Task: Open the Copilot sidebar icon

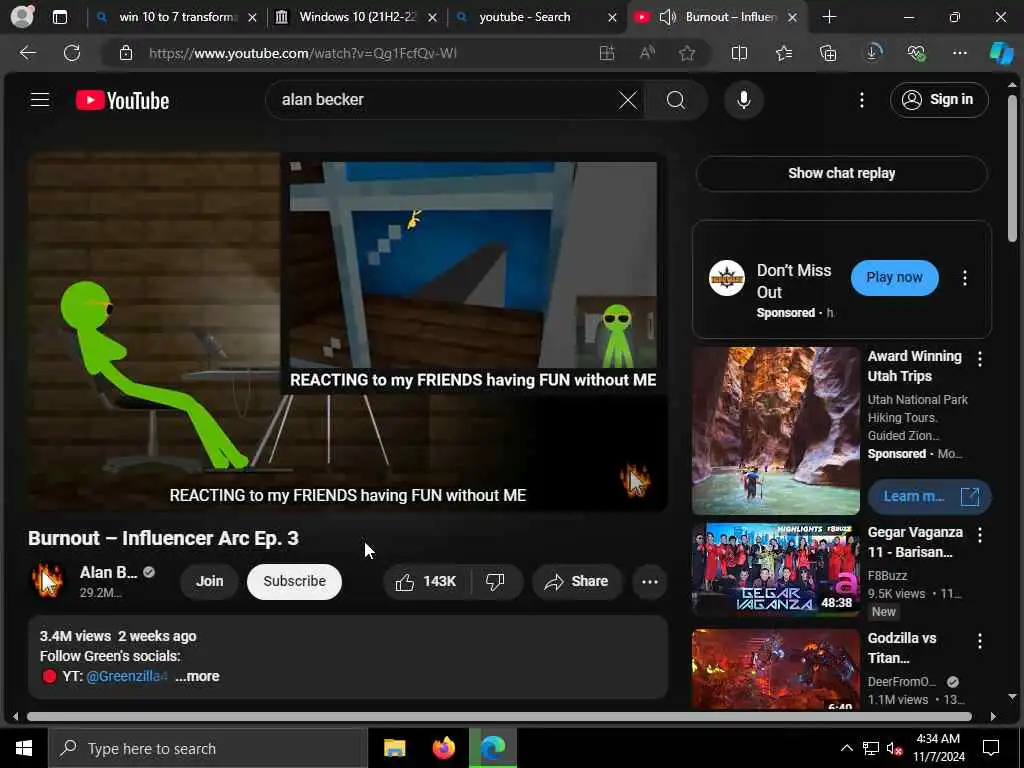Action: 1001,53
